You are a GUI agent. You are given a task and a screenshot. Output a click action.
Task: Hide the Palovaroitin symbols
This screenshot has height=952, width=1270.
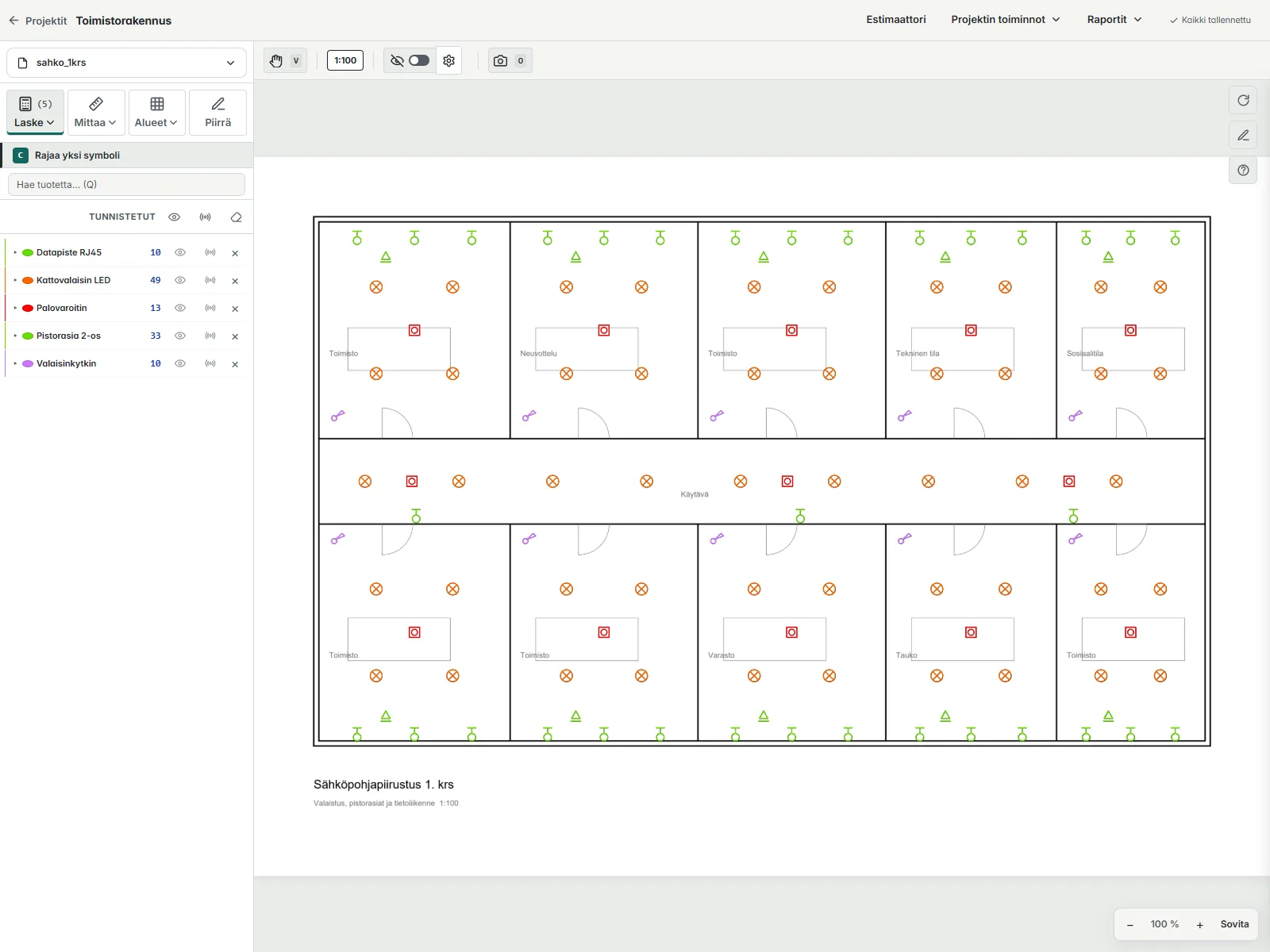tap(180, 309)
